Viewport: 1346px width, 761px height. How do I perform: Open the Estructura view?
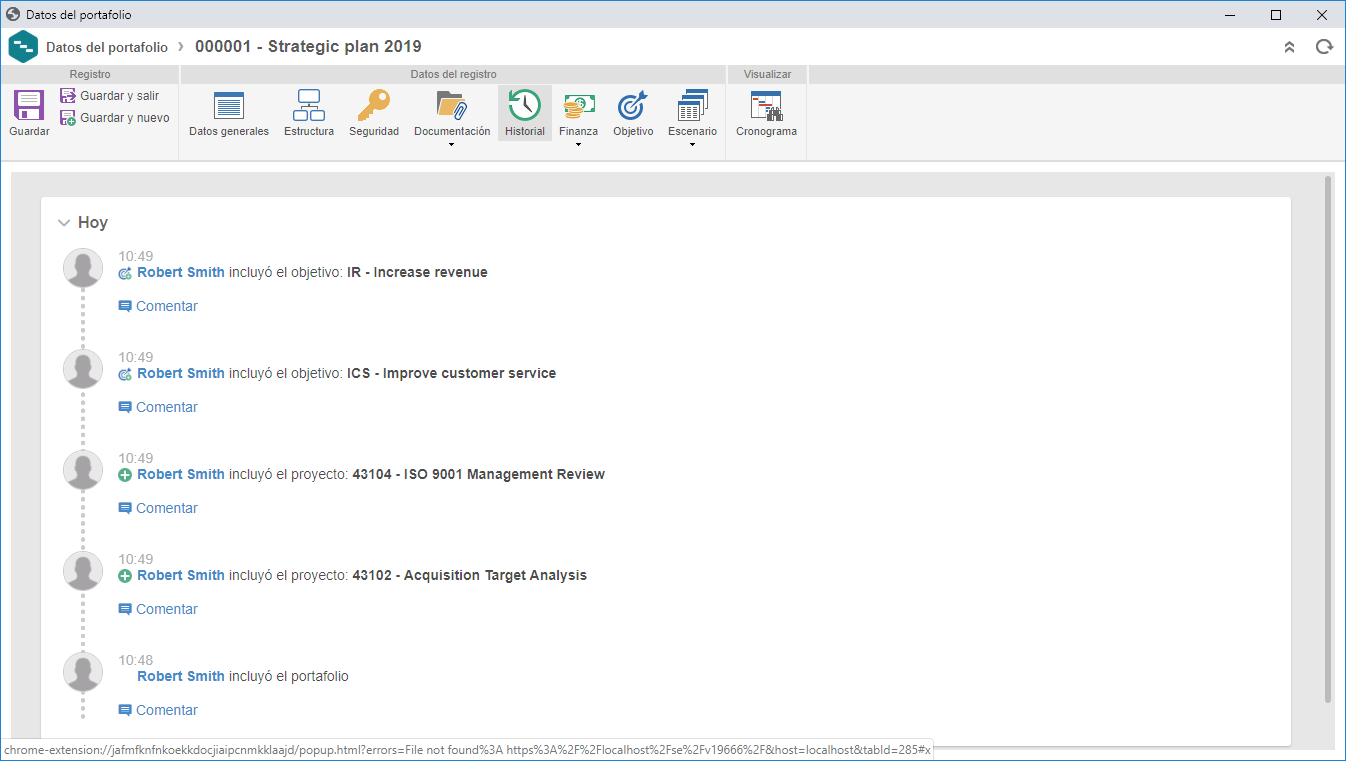click(309, 113)
